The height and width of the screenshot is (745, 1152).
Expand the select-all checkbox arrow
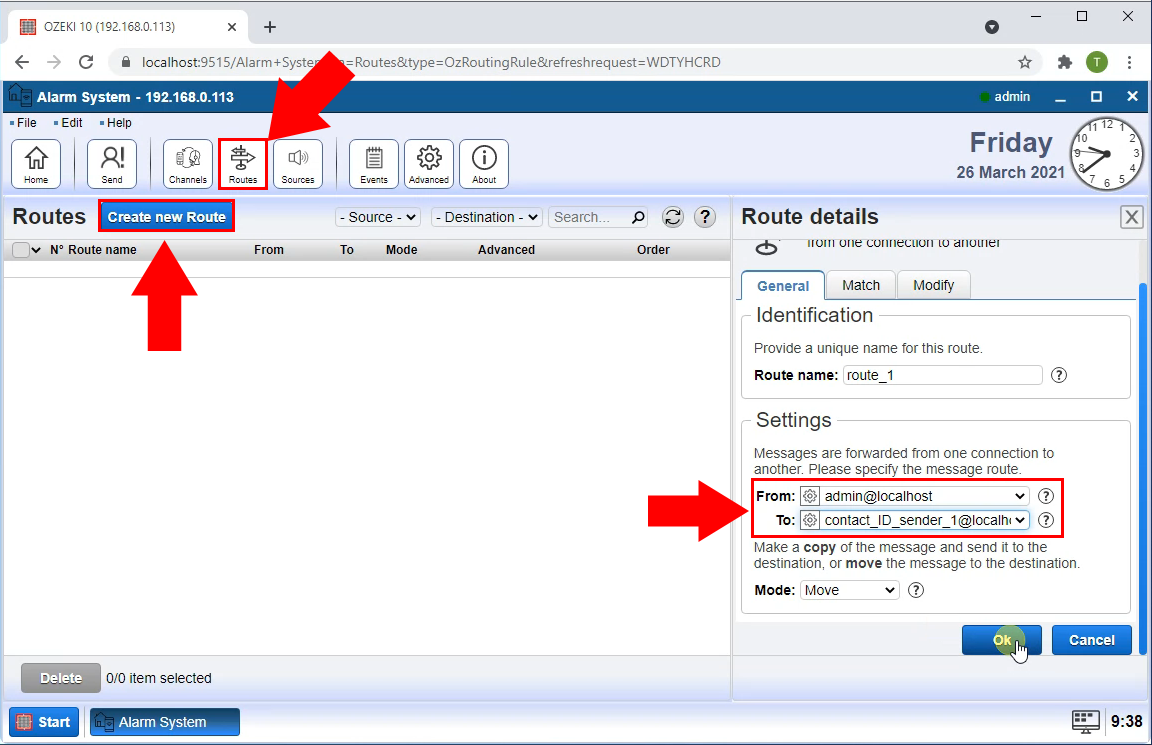tap(35, 250)
